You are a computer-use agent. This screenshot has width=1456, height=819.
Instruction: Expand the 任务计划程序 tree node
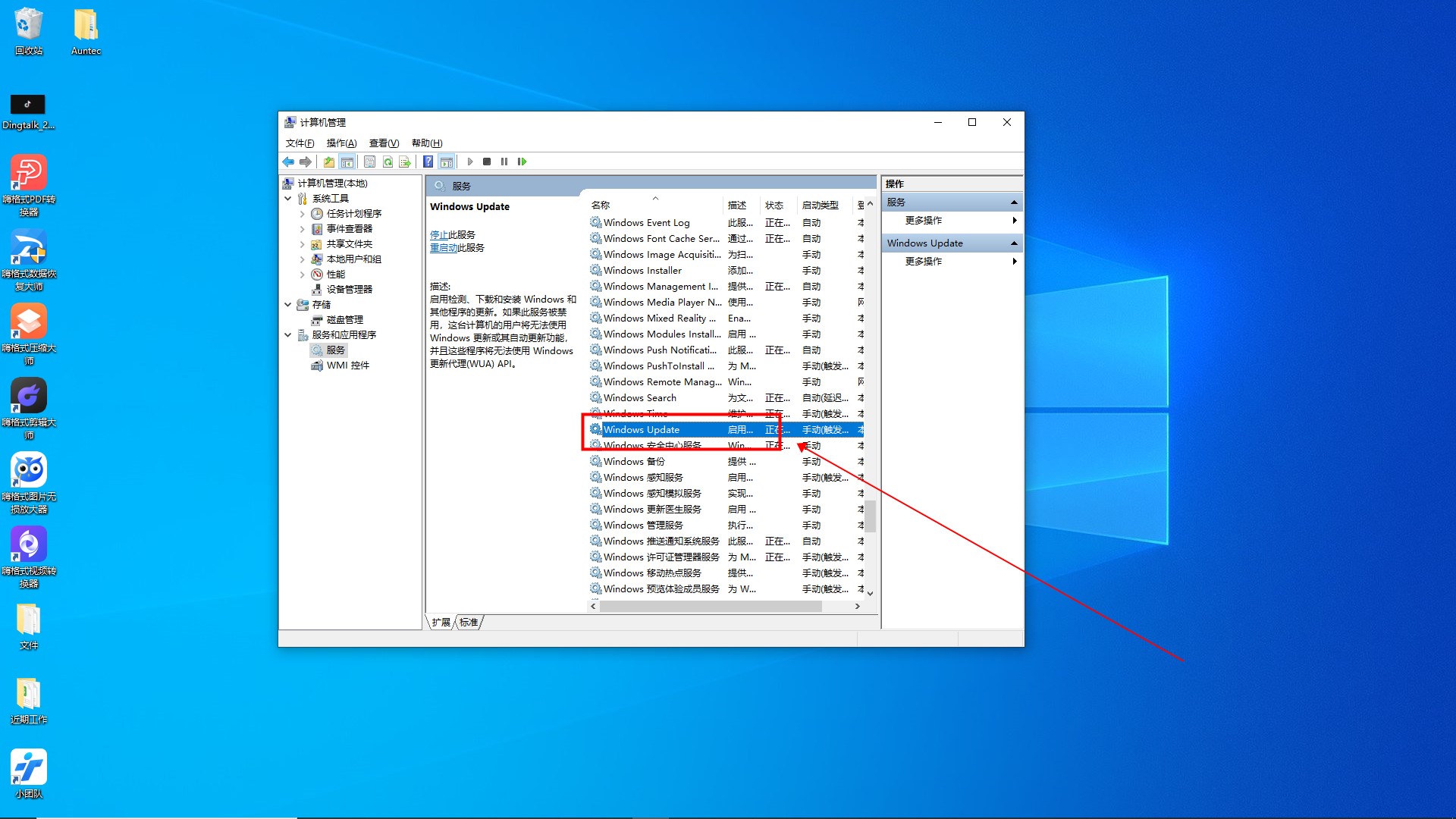(x=302, y=214)
